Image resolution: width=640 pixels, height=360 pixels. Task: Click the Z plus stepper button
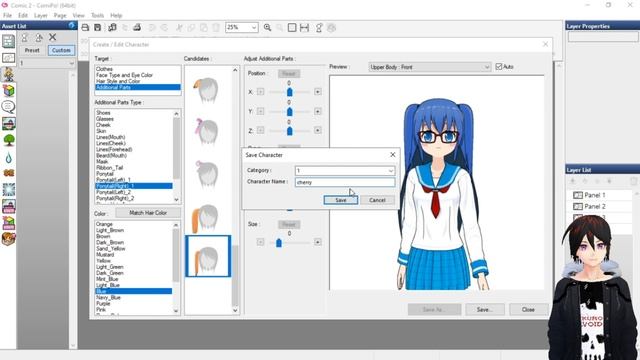(x=318, y=130)
